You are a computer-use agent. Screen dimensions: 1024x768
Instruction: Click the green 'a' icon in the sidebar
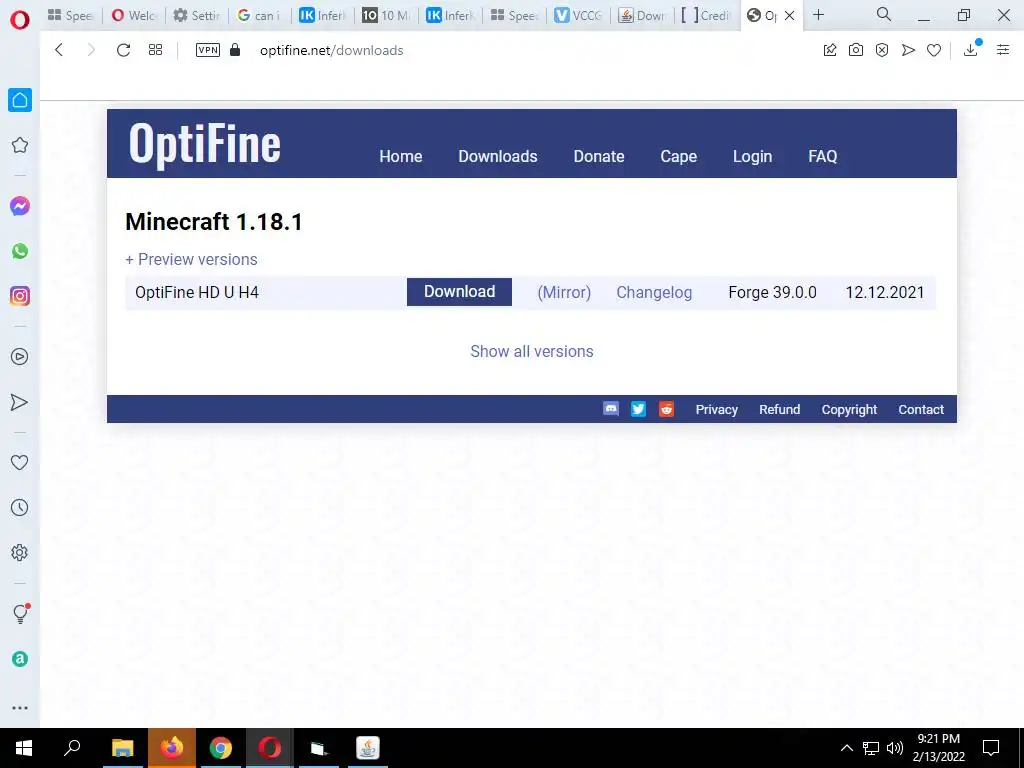(20, 659)
